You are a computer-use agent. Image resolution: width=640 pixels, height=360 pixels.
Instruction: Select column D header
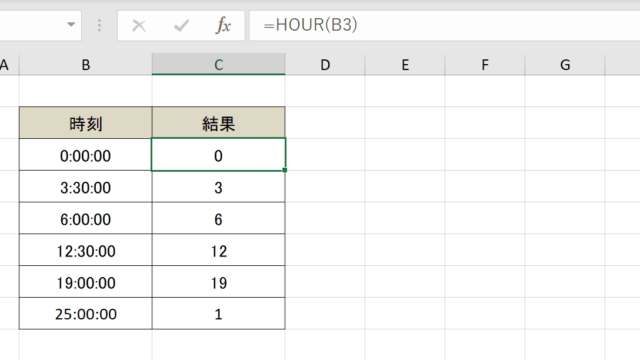325,64
